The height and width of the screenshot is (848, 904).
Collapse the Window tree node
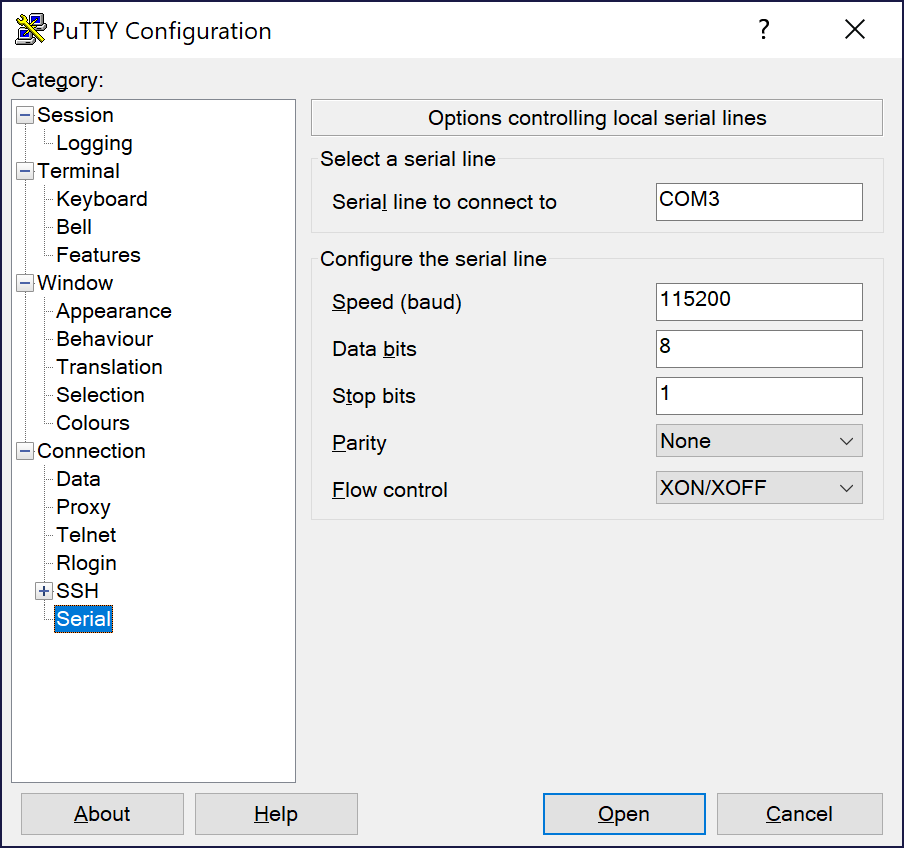pos(25,283)
